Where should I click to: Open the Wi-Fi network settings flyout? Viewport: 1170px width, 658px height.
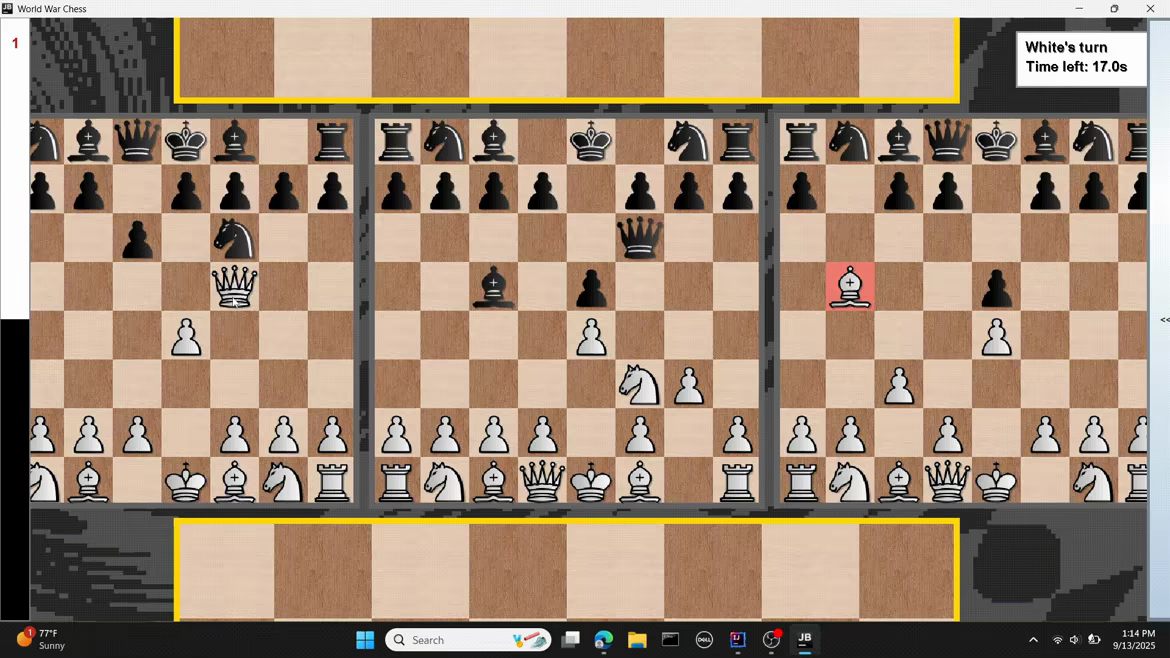[1057, 640]
